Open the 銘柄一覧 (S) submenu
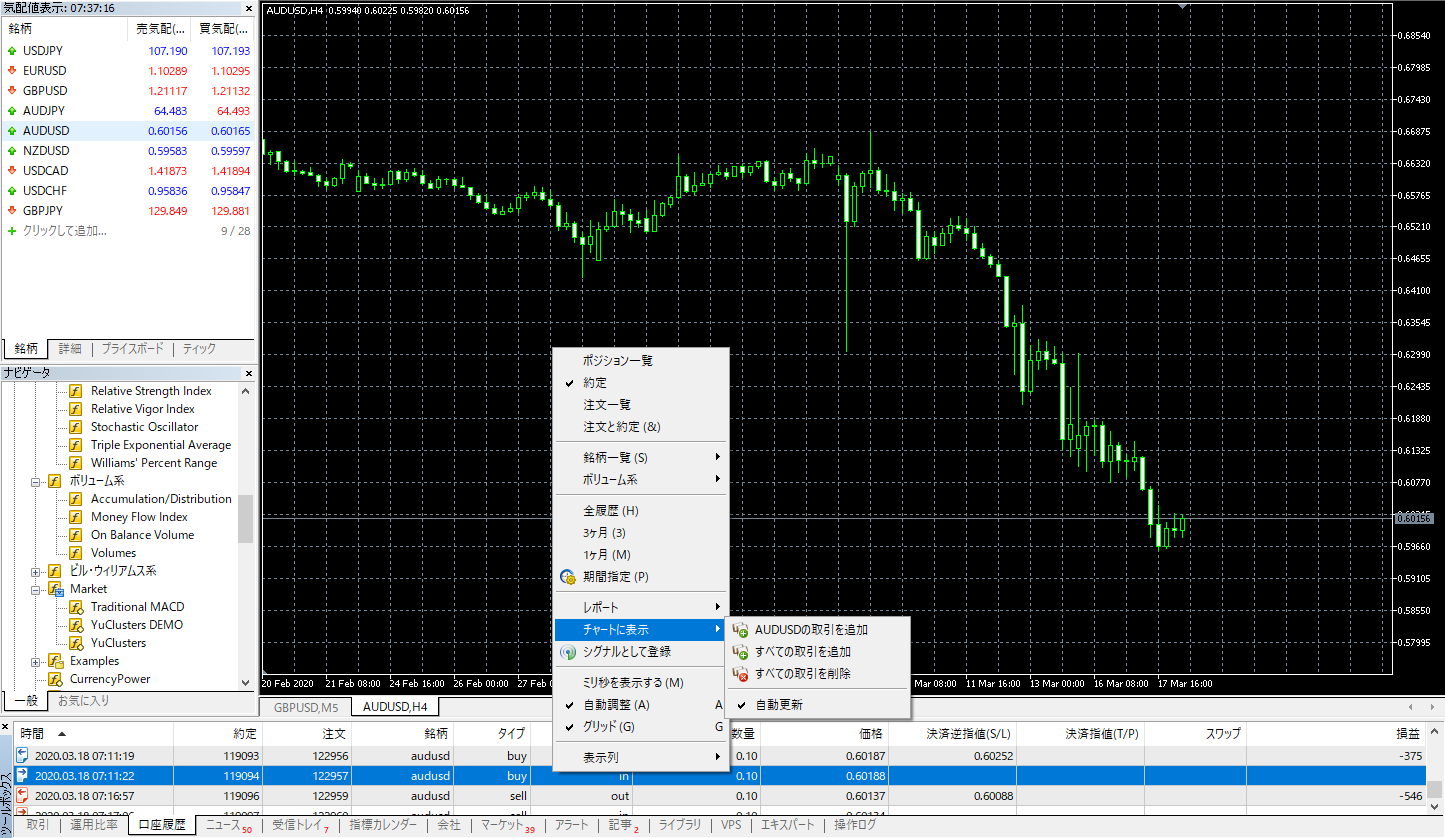1445x838 pixels. coord(642,458)
